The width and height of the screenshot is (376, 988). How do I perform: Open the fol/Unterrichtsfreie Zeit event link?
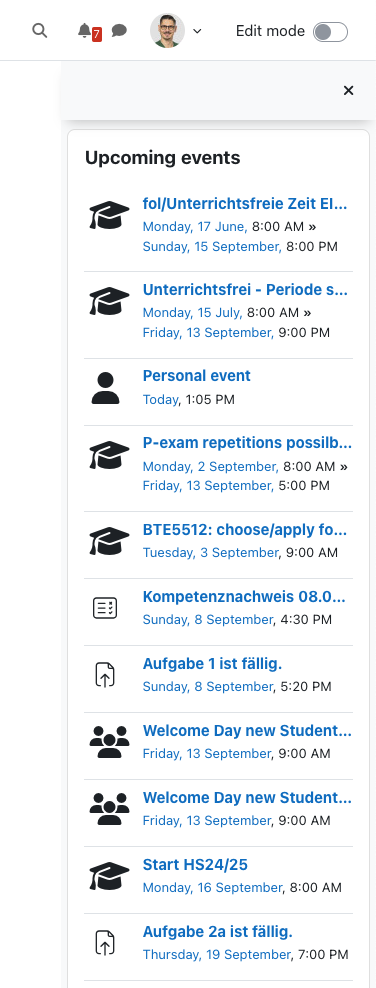(245, 204)
